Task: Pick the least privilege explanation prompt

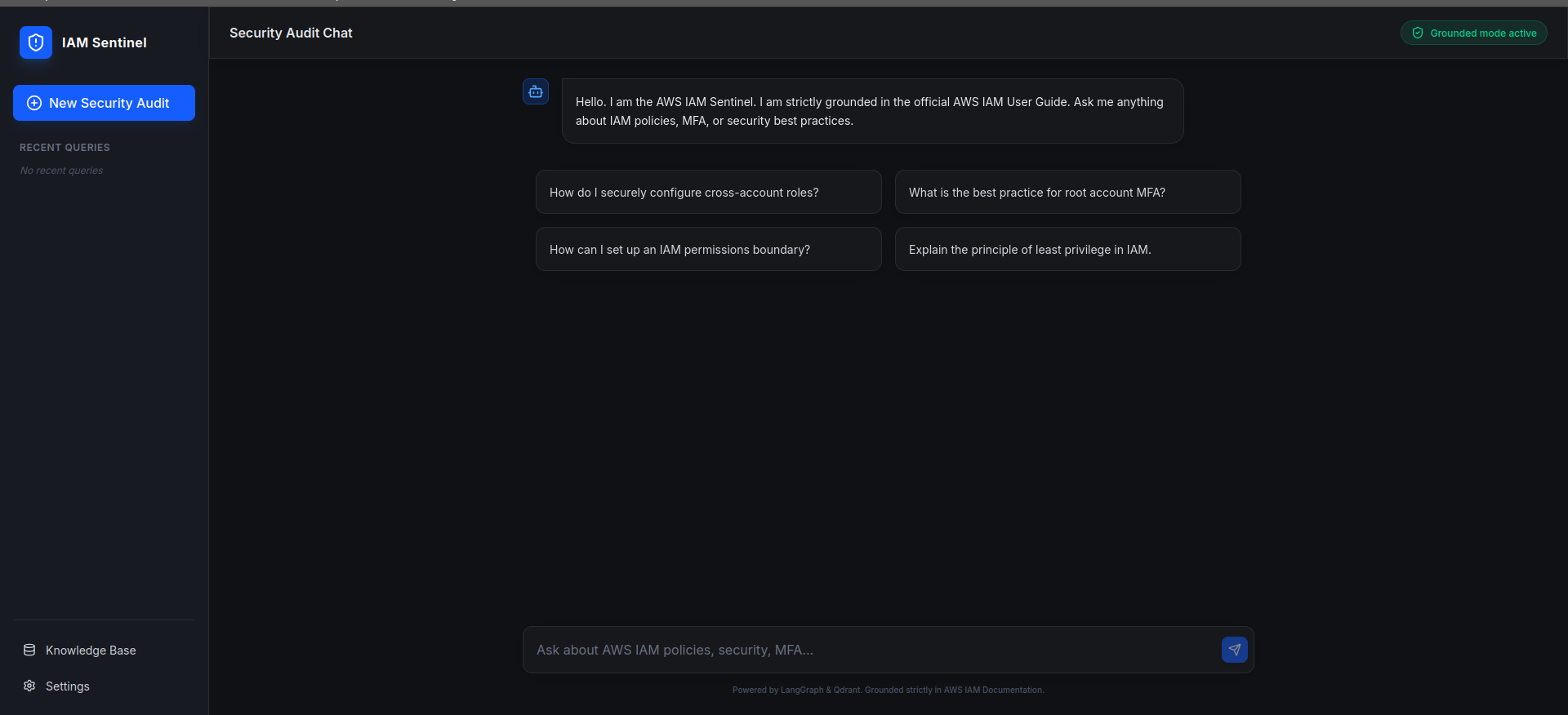Action: (1068, 249)
